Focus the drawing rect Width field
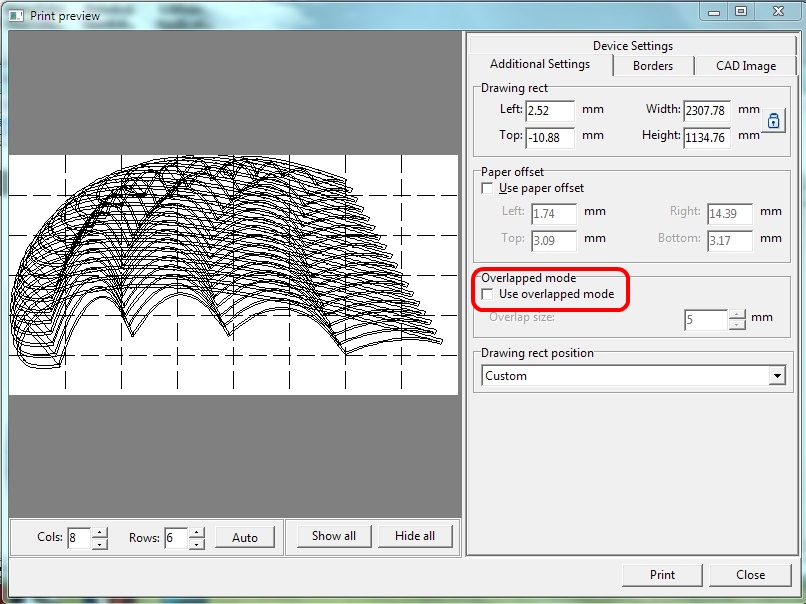Viewport: 806px width, 604px height. pos(706,111)
